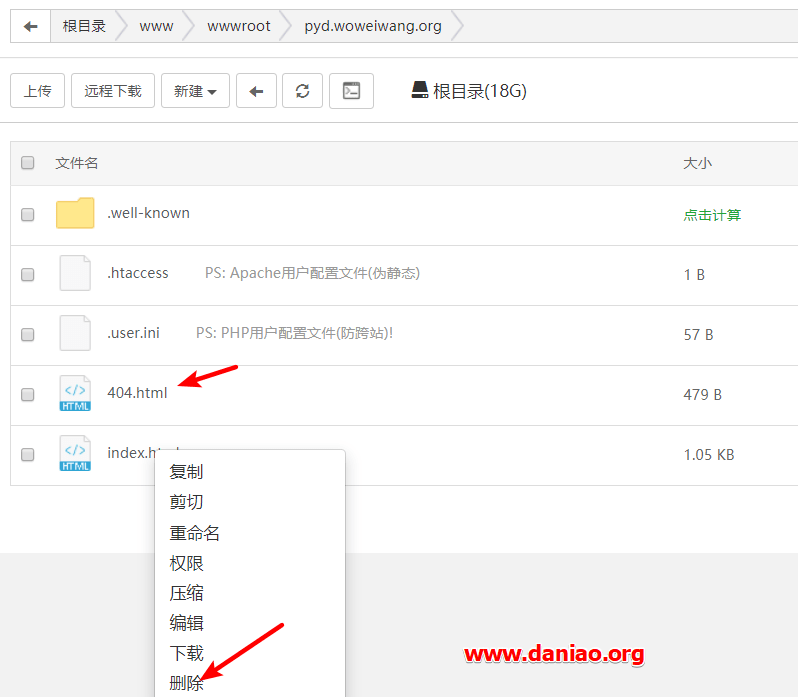This screenshot has height=697, width=798.
Task: Click the 上传 button
Action: [38, 91]
